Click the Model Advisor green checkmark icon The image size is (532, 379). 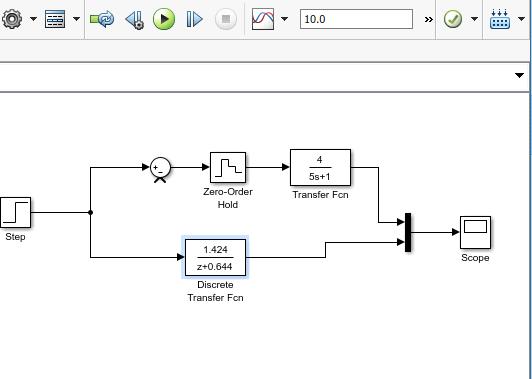tap(453, 19)
